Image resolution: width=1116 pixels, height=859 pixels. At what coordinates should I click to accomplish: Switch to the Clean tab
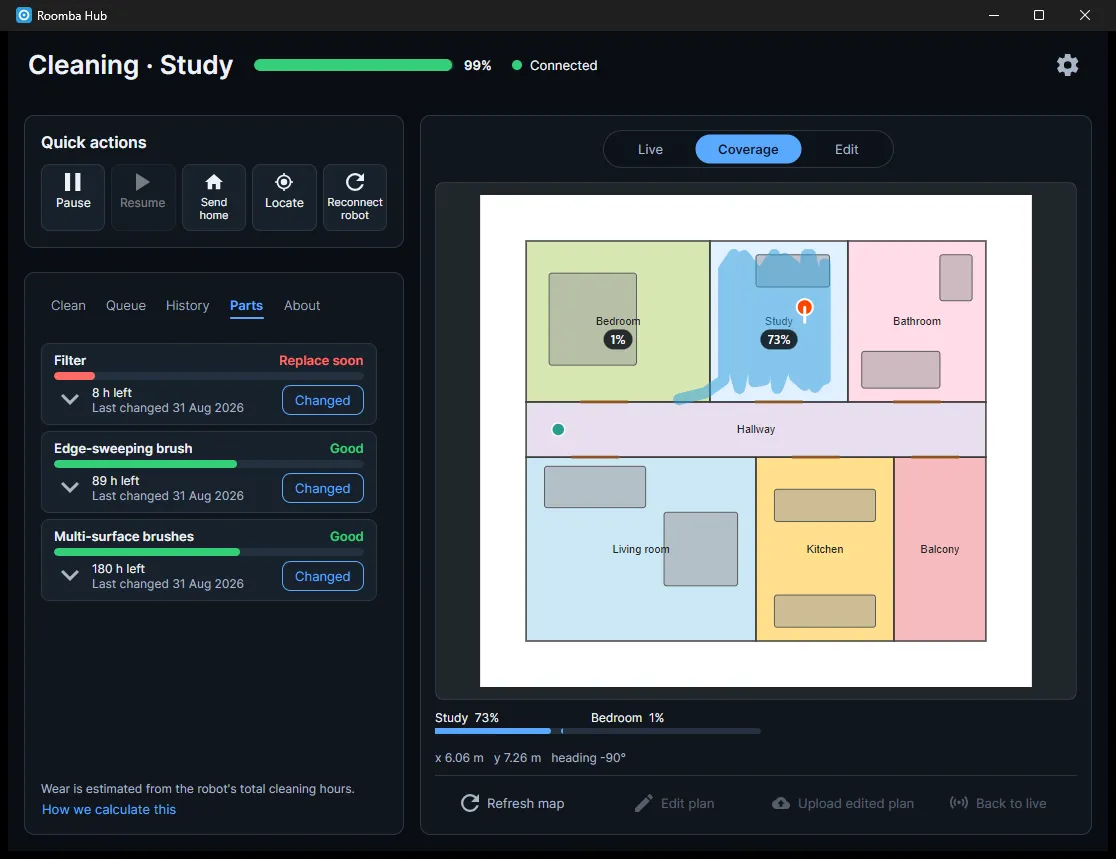coord(68,305)
